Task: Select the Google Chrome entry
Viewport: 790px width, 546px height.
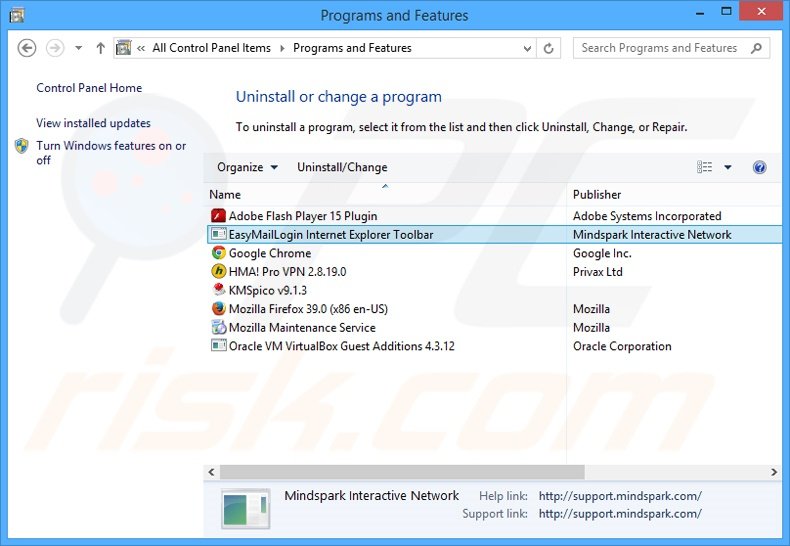Action: click(x=270, y=253)
